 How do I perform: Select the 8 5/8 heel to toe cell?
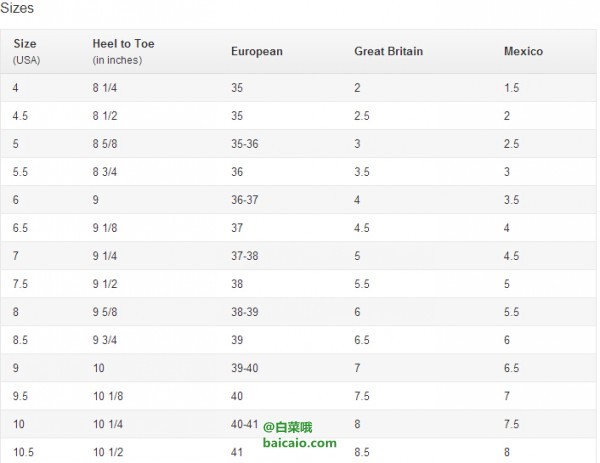[x=104, y=144]
